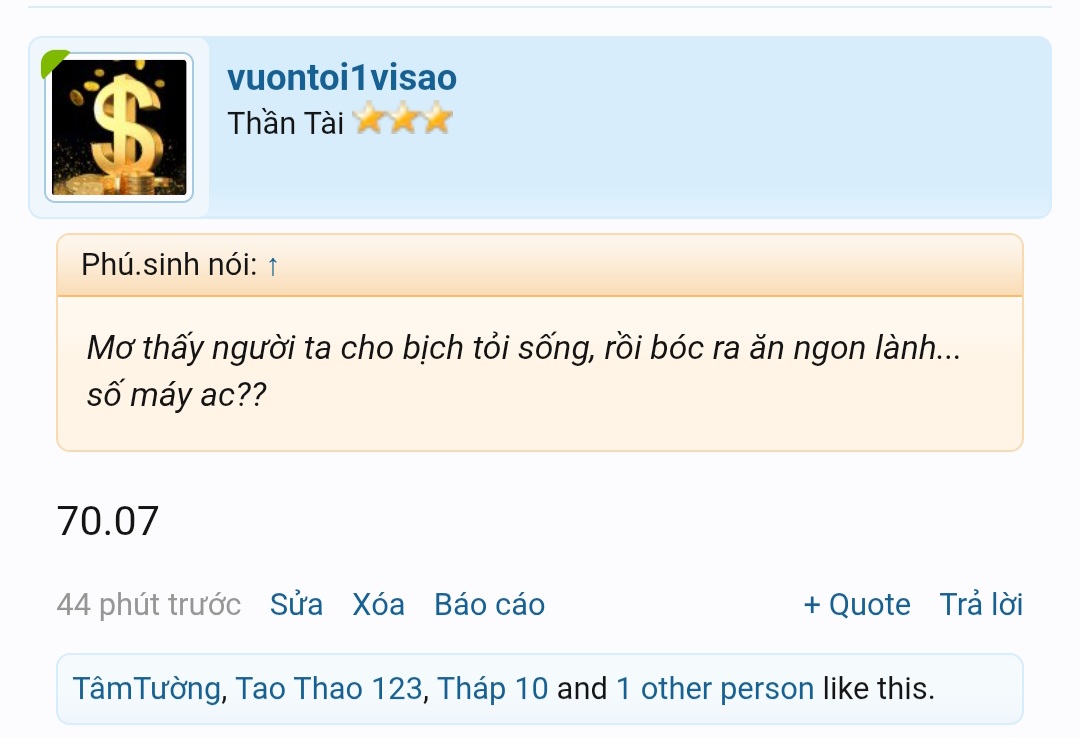Click the green corner badge on avatar
The image size is (1080, 738).
(55, 63)
